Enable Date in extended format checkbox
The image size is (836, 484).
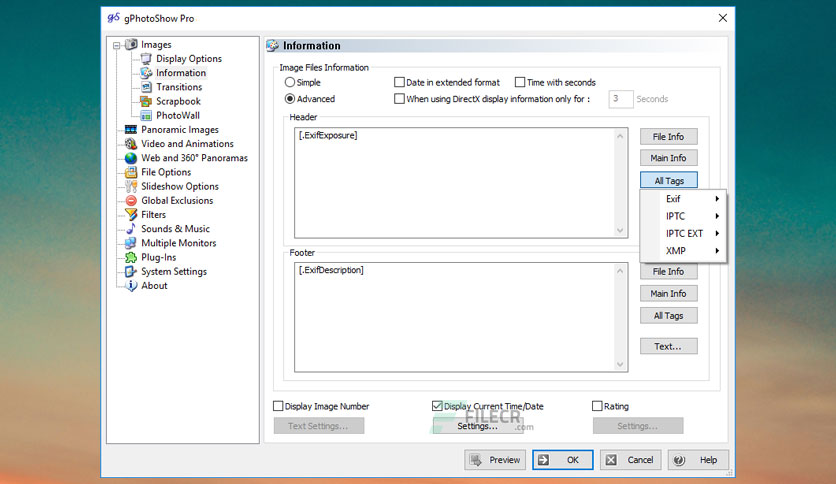click(x=399, y=82)
